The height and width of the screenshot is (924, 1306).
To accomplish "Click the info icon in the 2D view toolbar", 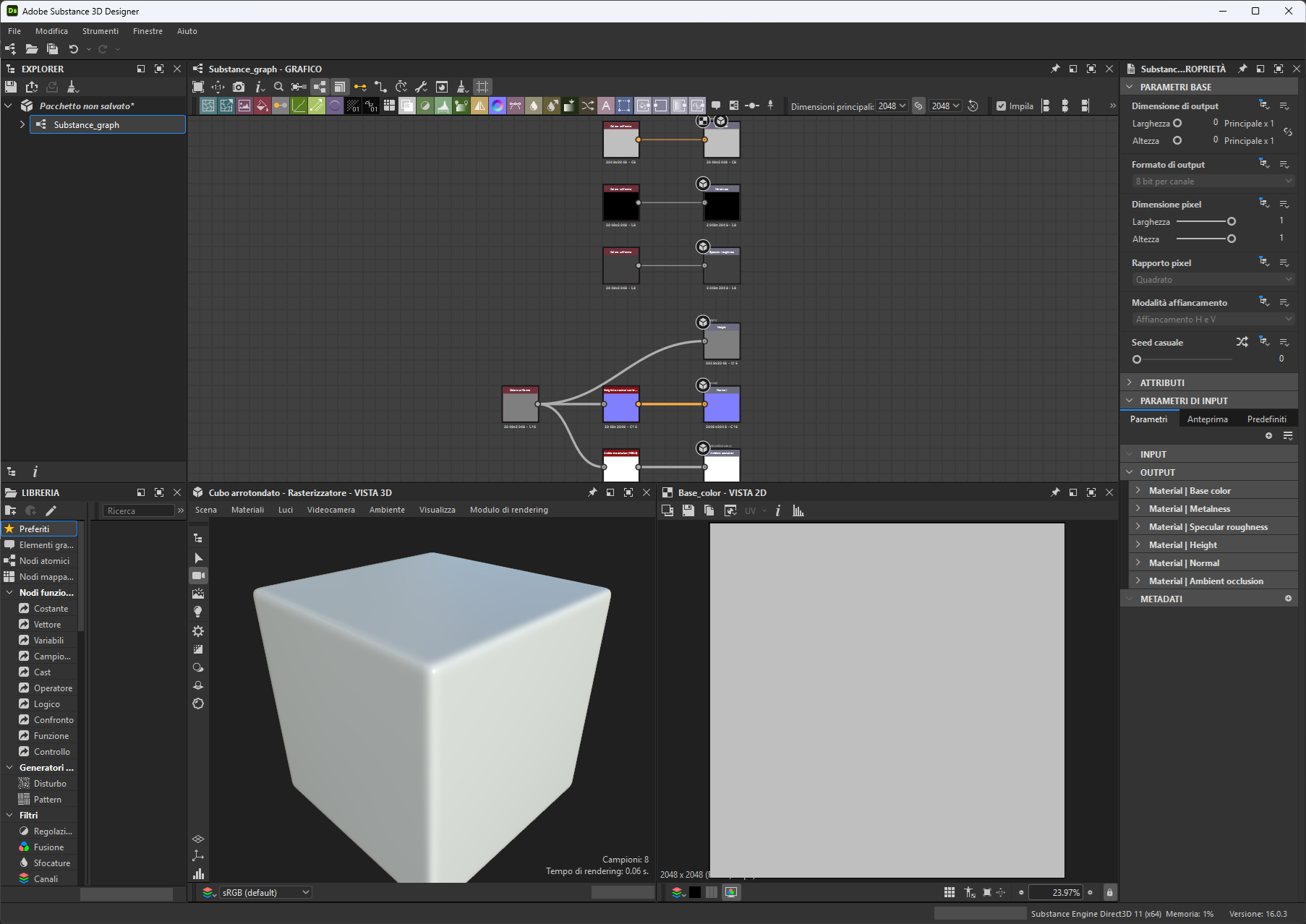I will pyautogui.click(x=778, y=510).
